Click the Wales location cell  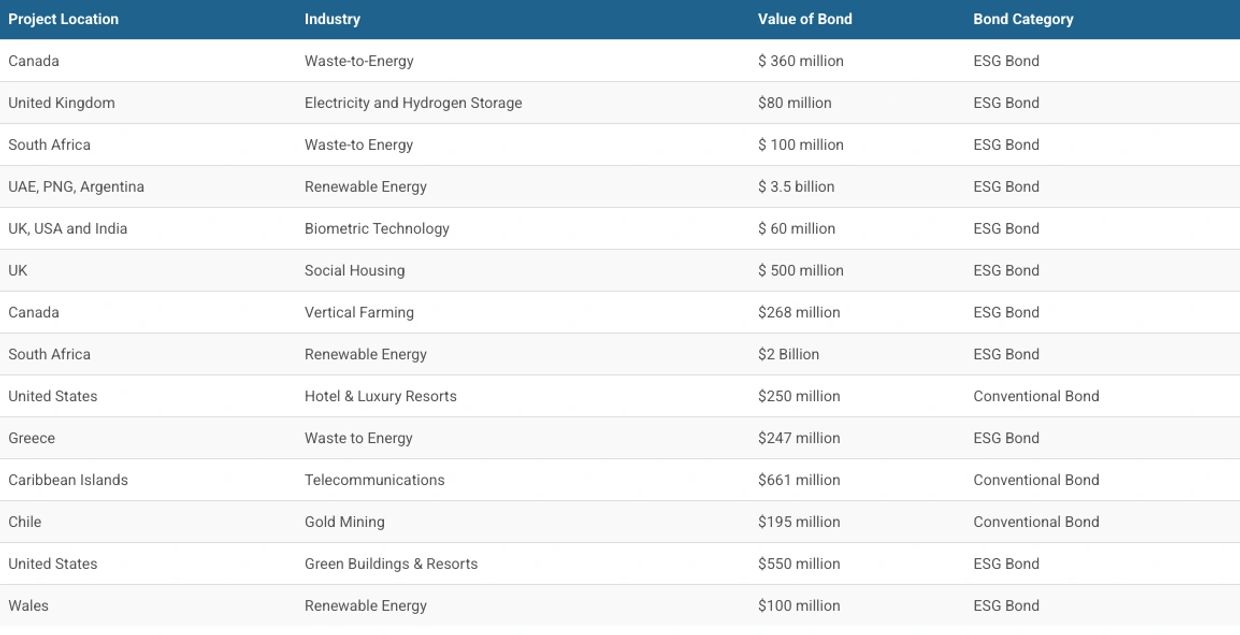[28, 607]
